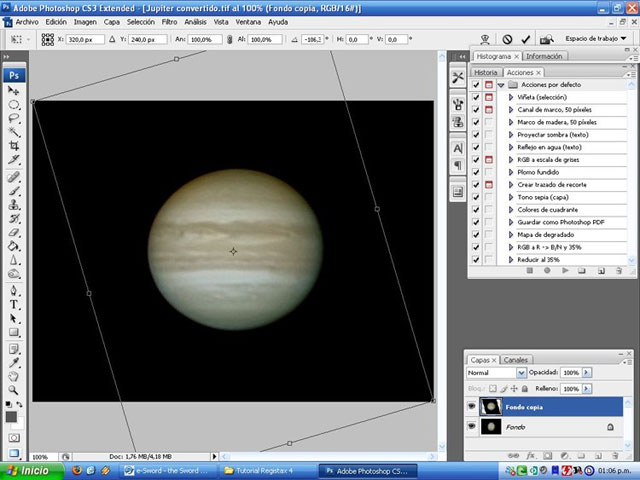Image resolution: width=640 pixels, height=480 pixels.
Task: Select the Slice tool
Action: point(13,160)
